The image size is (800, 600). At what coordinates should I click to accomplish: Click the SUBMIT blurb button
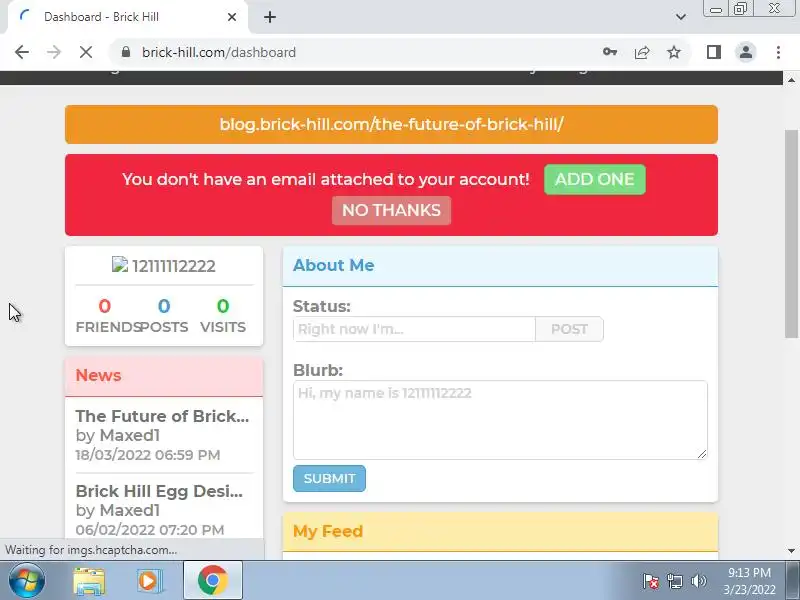pyautogui.click(x=329, y=479)
